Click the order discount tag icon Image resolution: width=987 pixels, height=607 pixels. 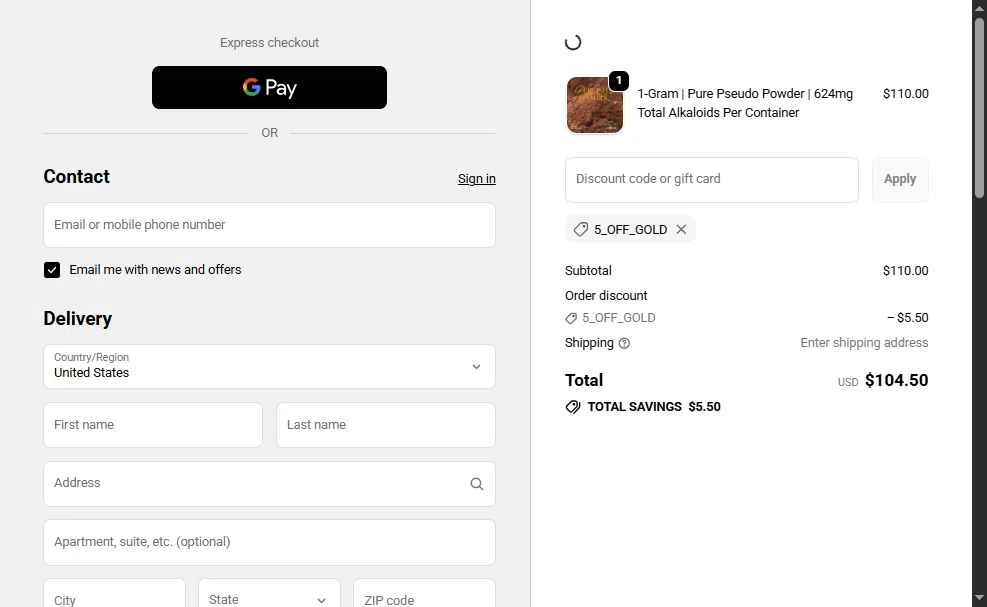click(571, 318)
